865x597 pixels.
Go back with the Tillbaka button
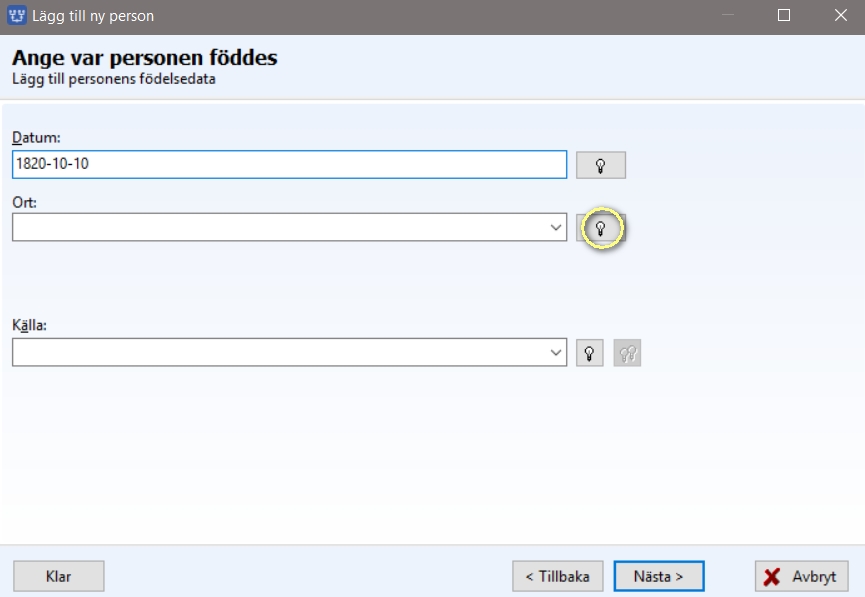558,576
